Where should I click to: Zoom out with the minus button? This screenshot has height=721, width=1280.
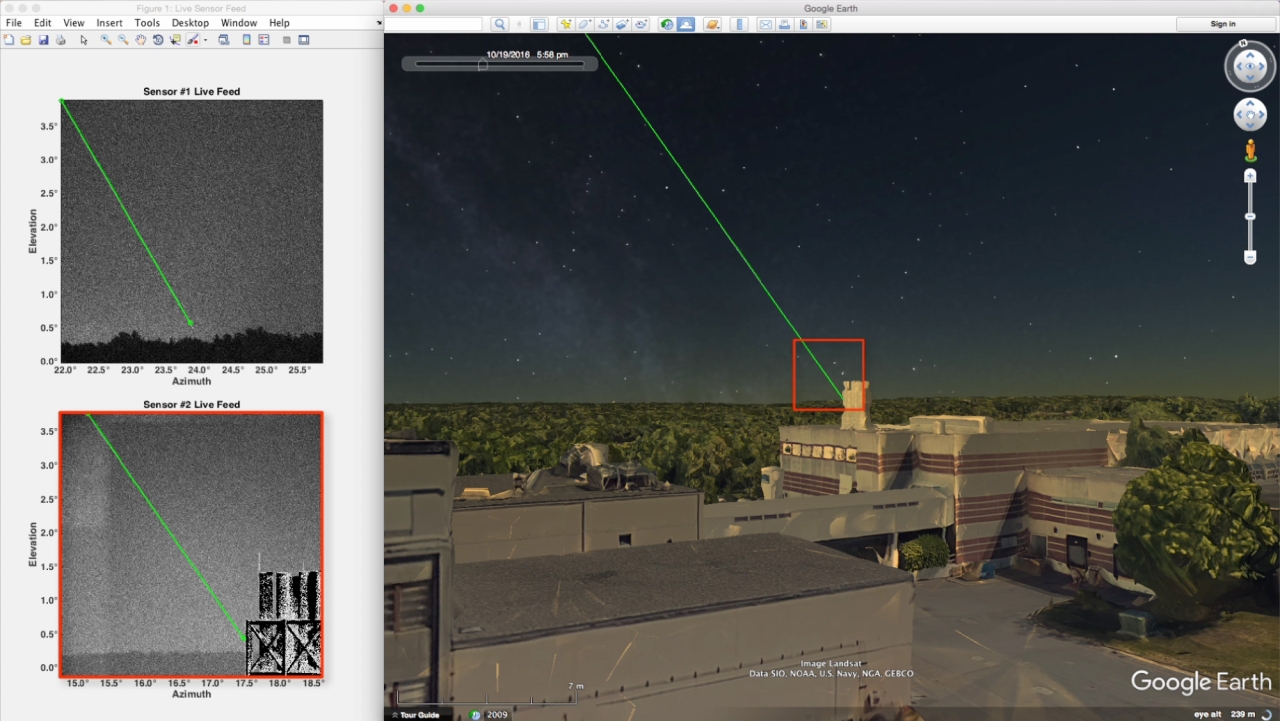pos(1250,258)
